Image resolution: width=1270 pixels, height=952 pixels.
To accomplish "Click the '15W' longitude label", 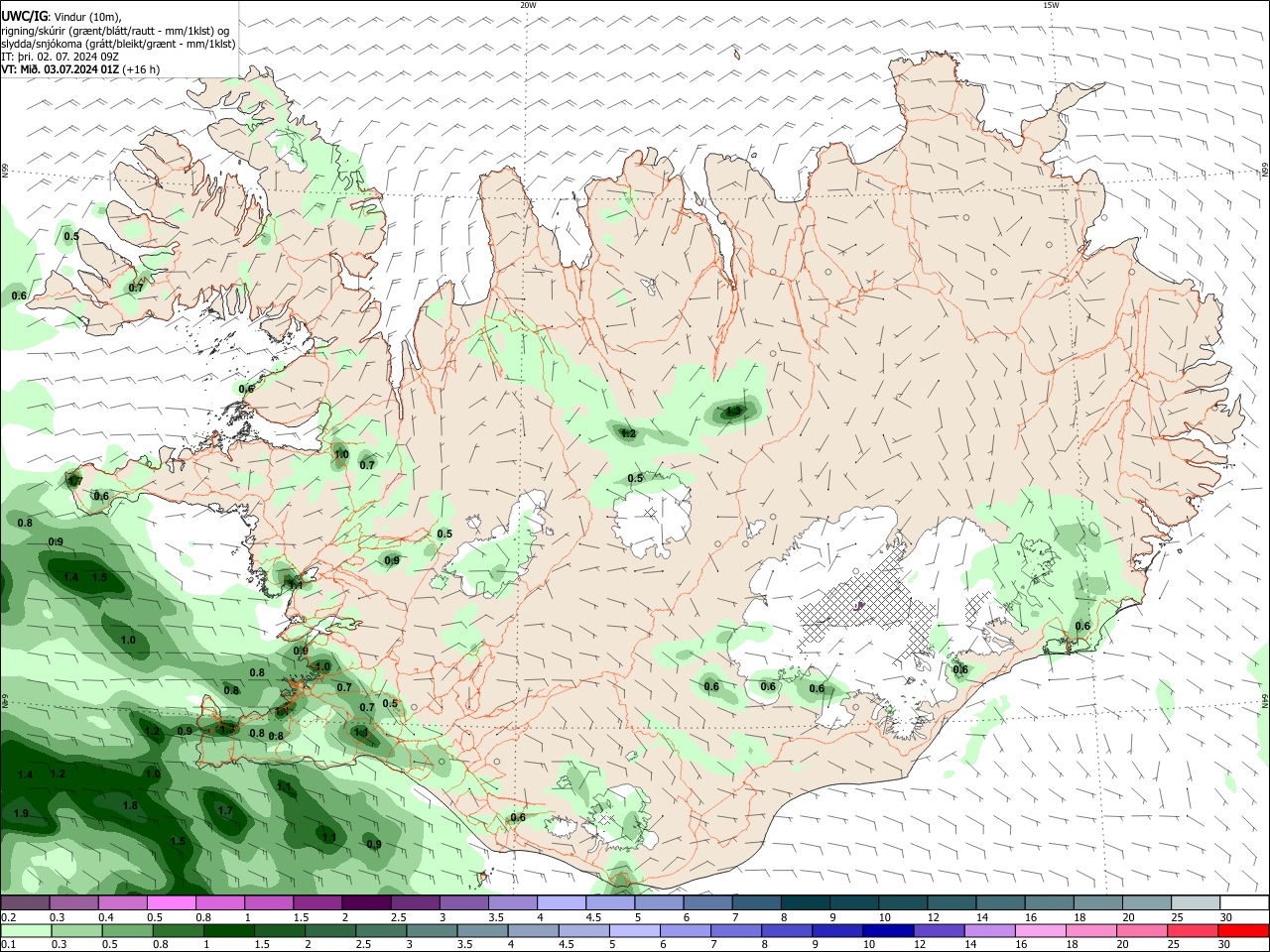I will coord(1051,5).
